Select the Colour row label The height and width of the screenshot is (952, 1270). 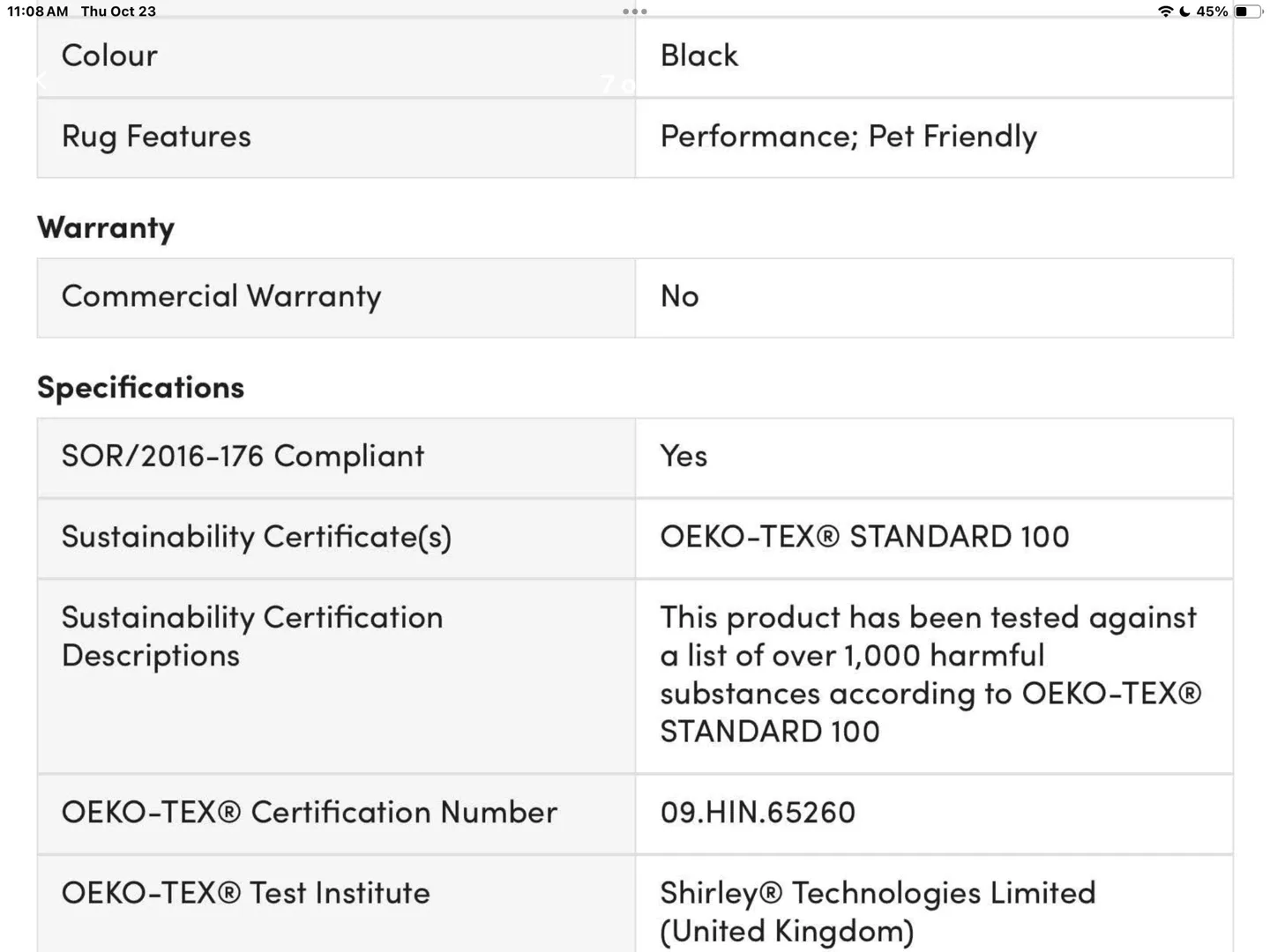(109, 55)
